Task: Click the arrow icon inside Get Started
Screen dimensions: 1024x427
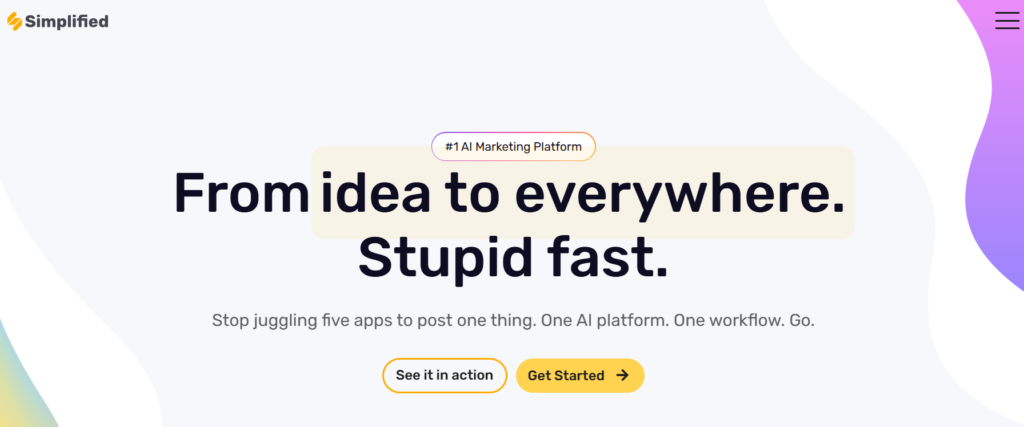Action: tap(623, 375)
